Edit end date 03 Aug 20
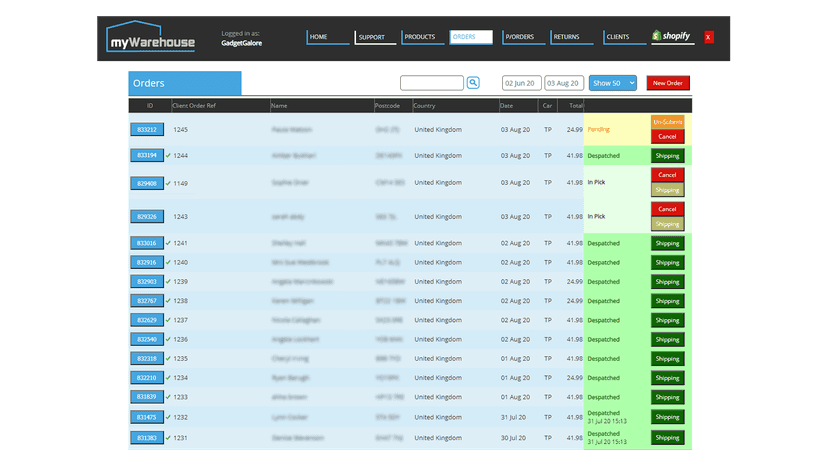This screenshot has width=828, height=466. (x=564, y=83)
